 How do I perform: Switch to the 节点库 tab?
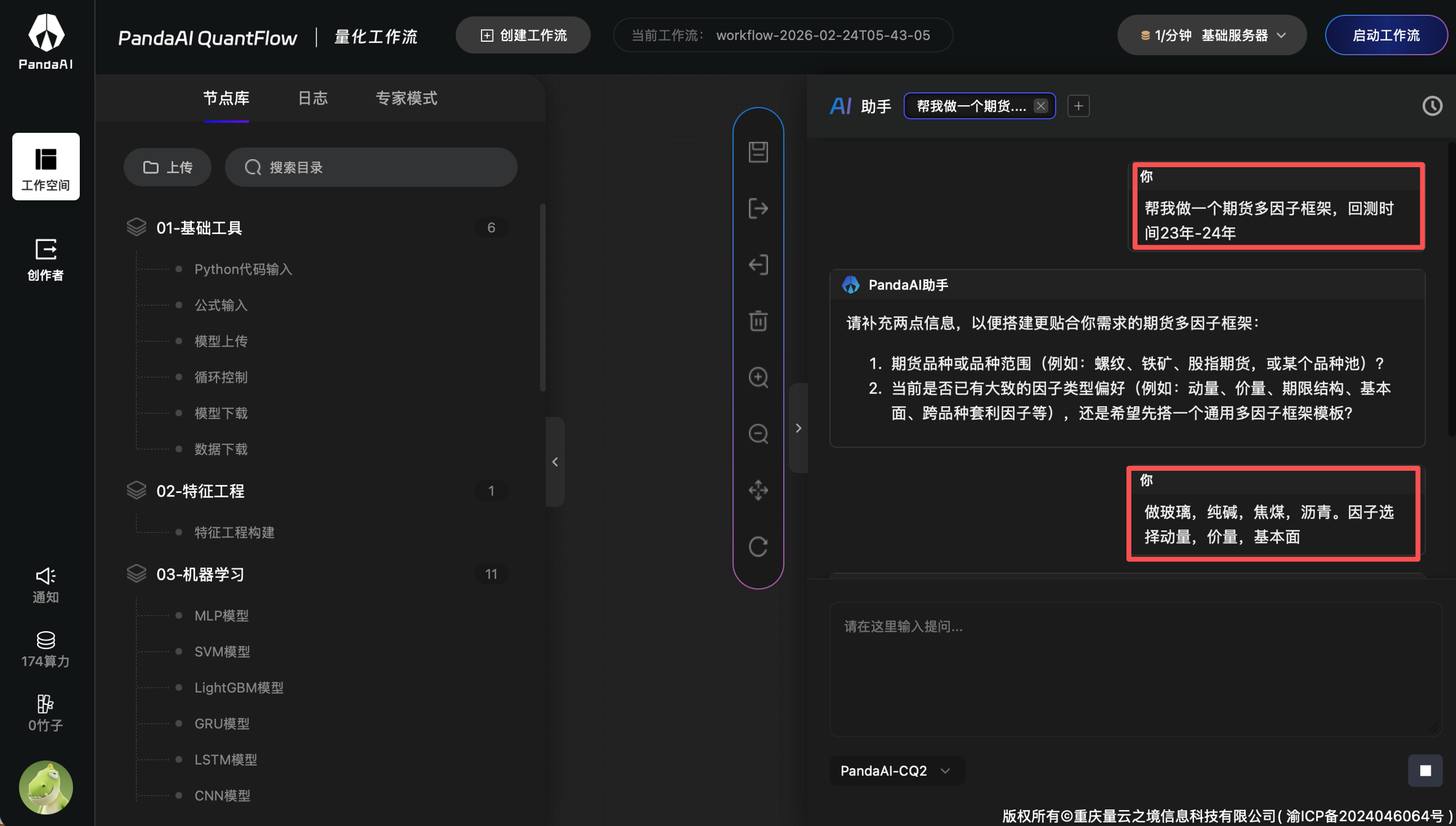click(226, 98)
